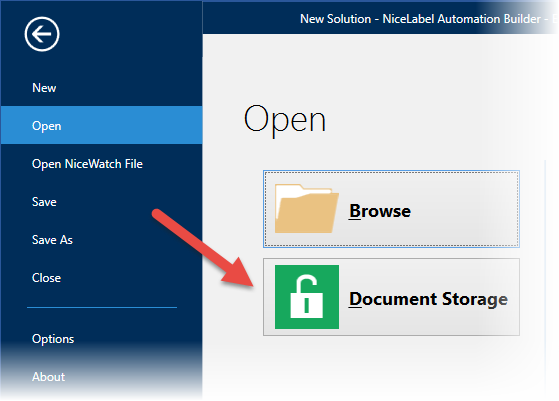Select the highlighted Open menu item

pos(101,125)
